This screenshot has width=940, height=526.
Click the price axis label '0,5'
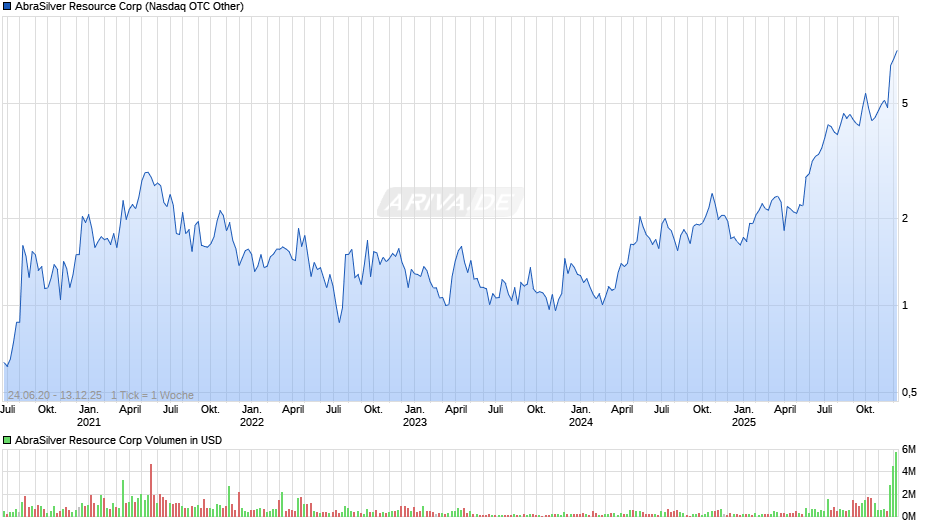click(909, 392)
